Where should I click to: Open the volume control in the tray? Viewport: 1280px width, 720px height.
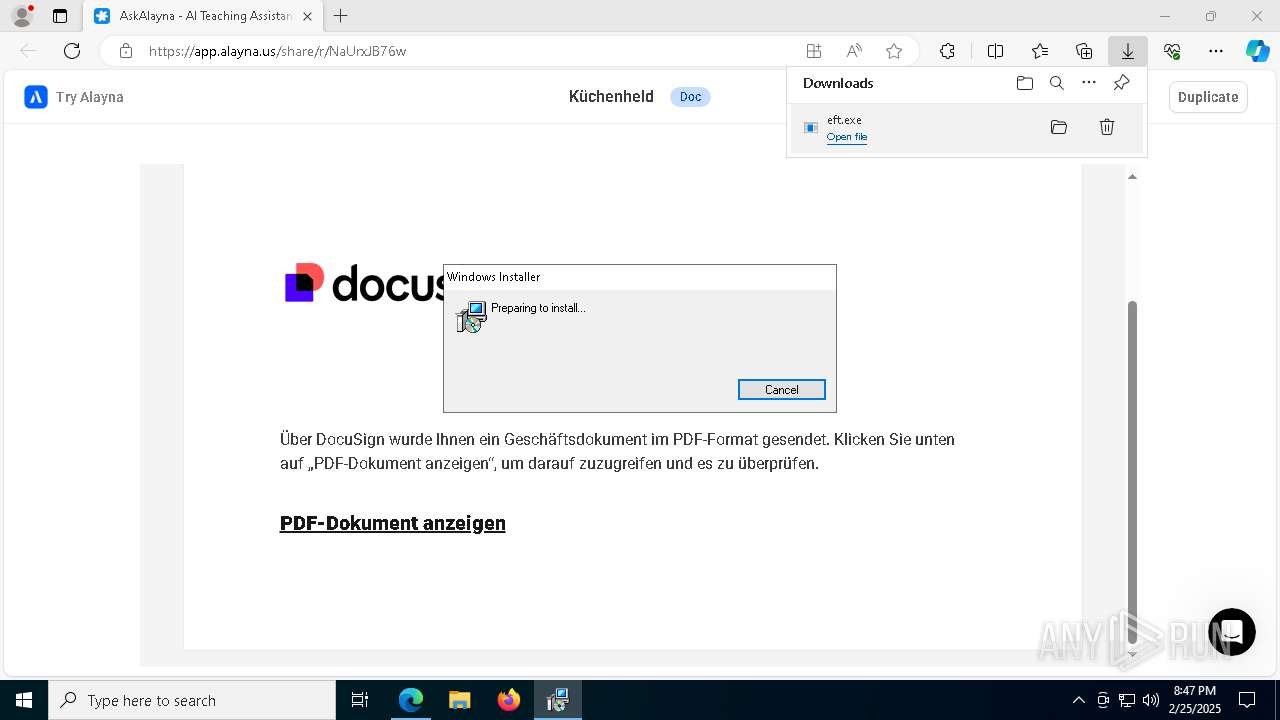(x=1150, y=700)
